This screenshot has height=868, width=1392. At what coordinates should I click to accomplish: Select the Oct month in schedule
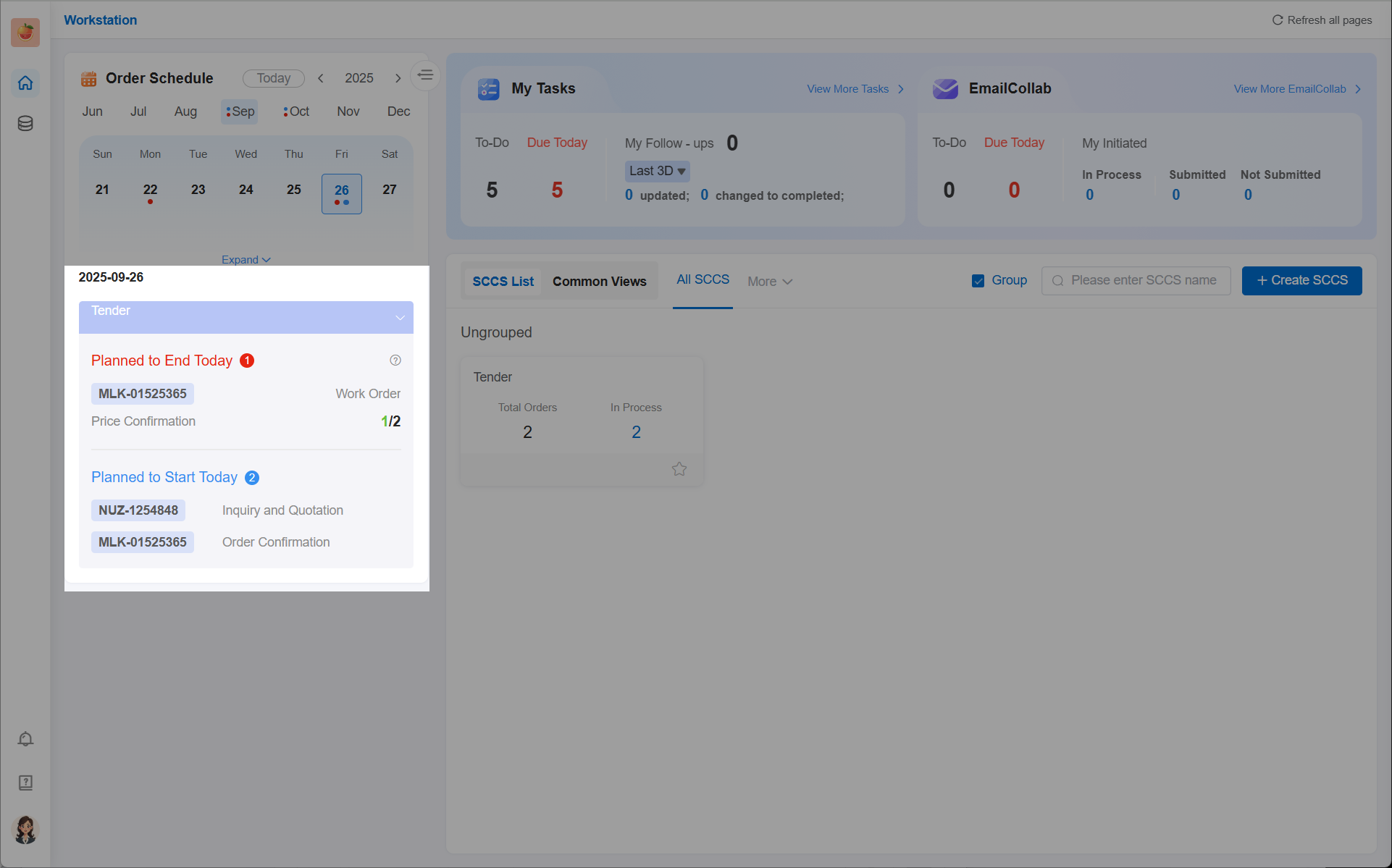[296, 111]
